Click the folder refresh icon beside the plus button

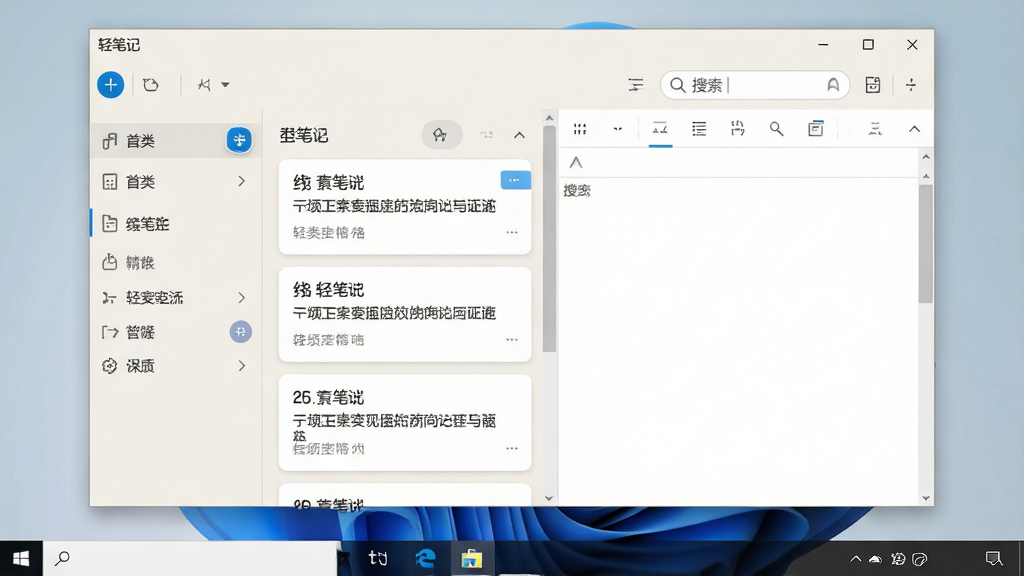coord(151,85)
